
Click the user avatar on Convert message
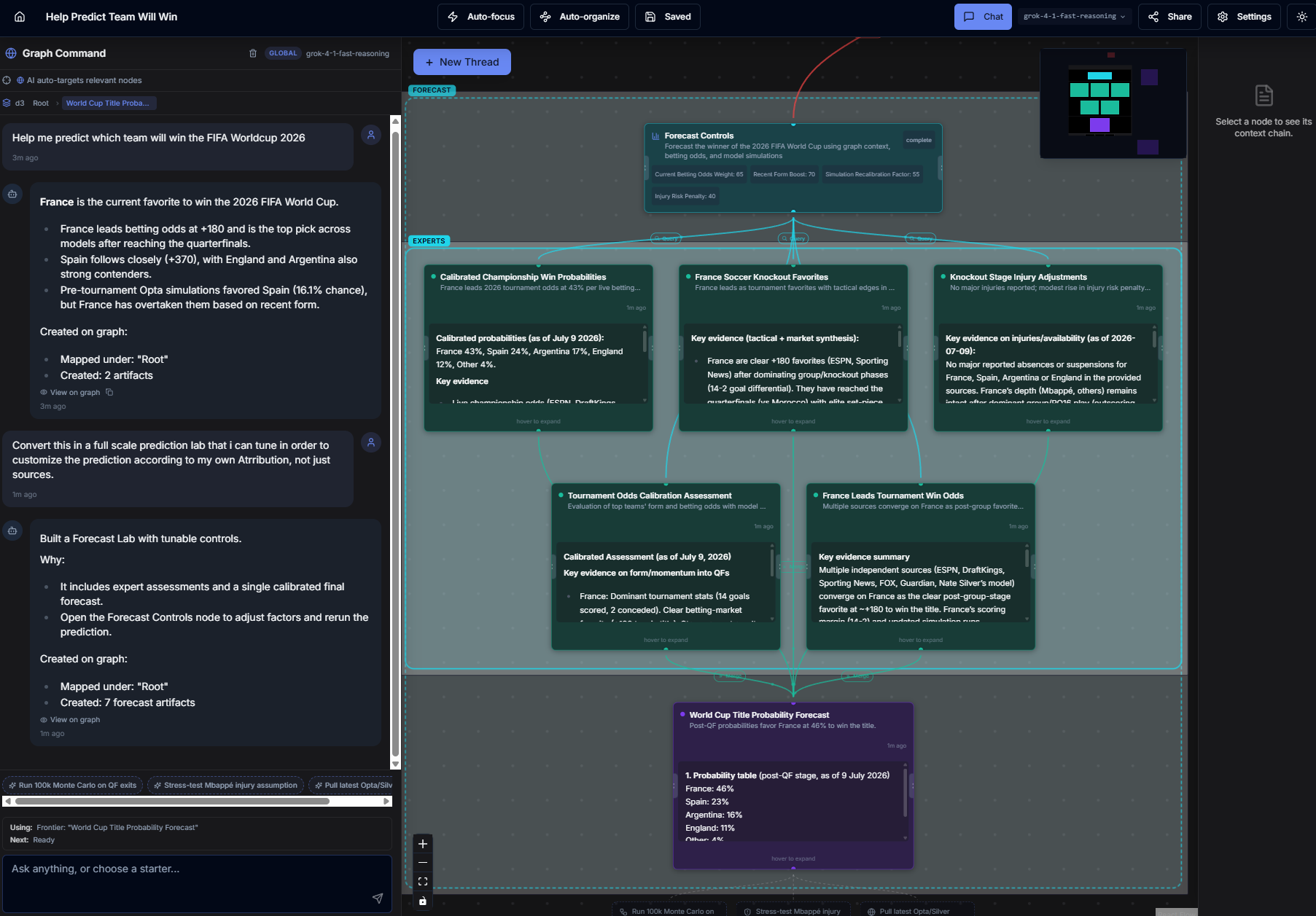pos(371,442)
